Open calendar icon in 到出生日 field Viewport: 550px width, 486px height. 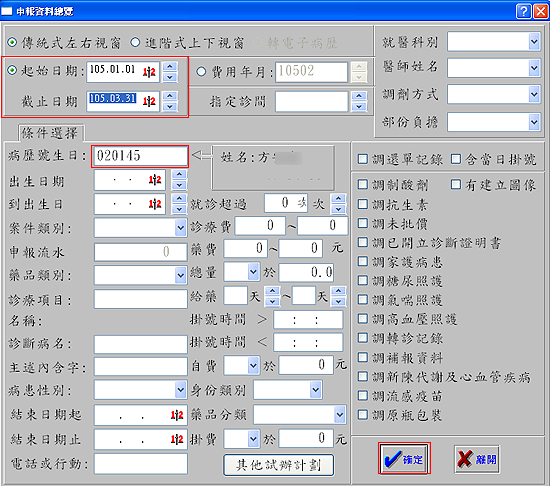tap(155, 204)
